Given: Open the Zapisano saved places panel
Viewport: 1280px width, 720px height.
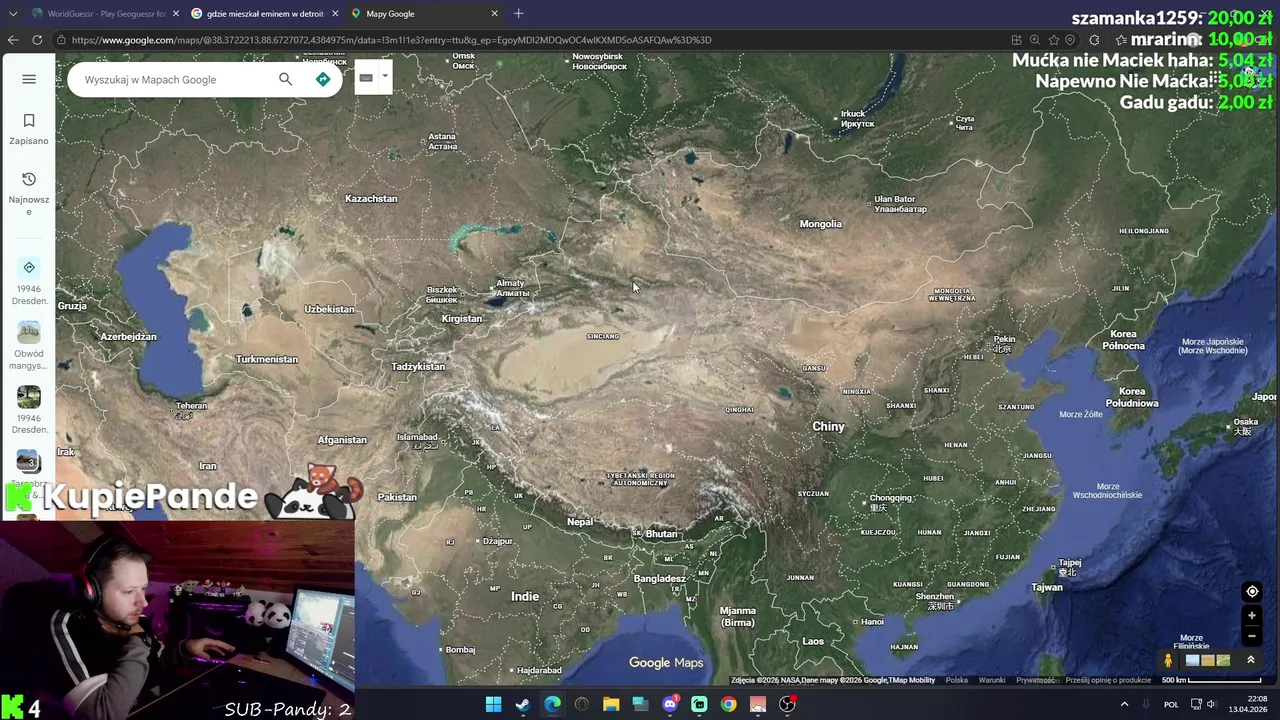Looking at the screenshot, I should [29, 129].
